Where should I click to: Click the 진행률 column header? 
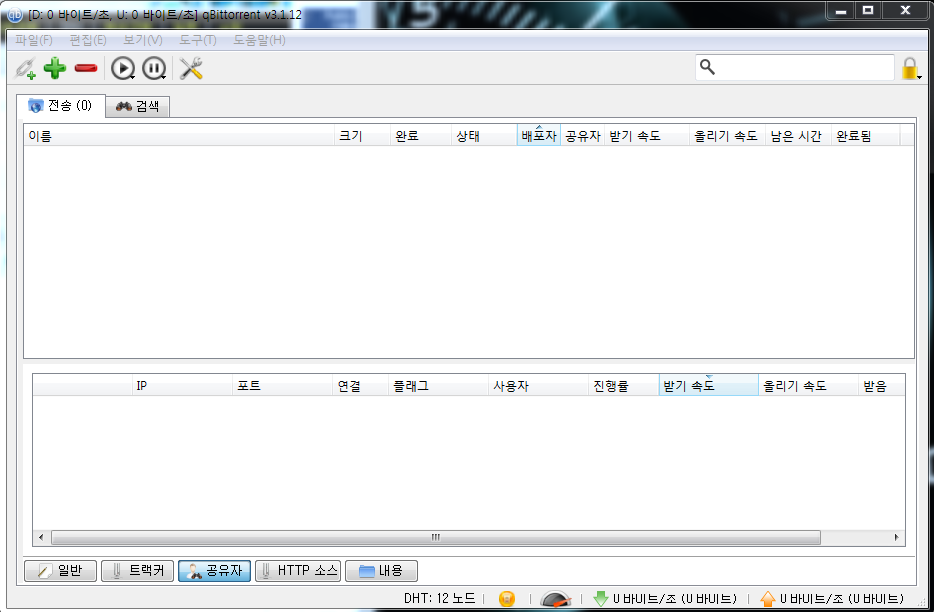coord(623,386)
